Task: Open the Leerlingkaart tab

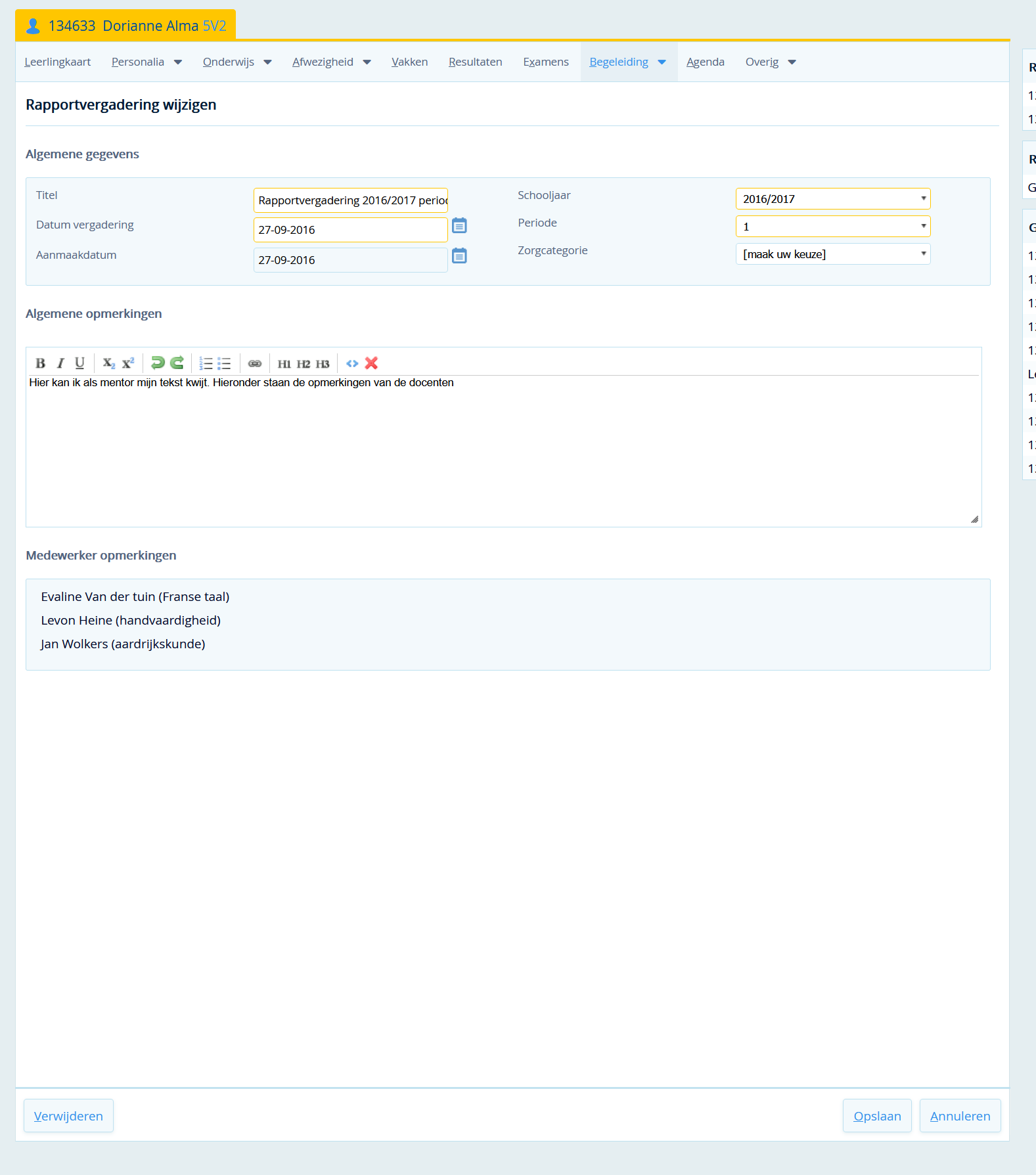Action: [x=58, y=62]
